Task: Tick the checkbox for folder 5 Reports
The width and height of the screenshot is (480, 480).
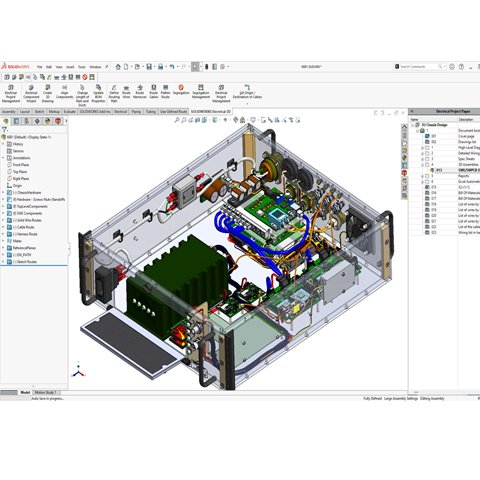Action: (427, 176)
